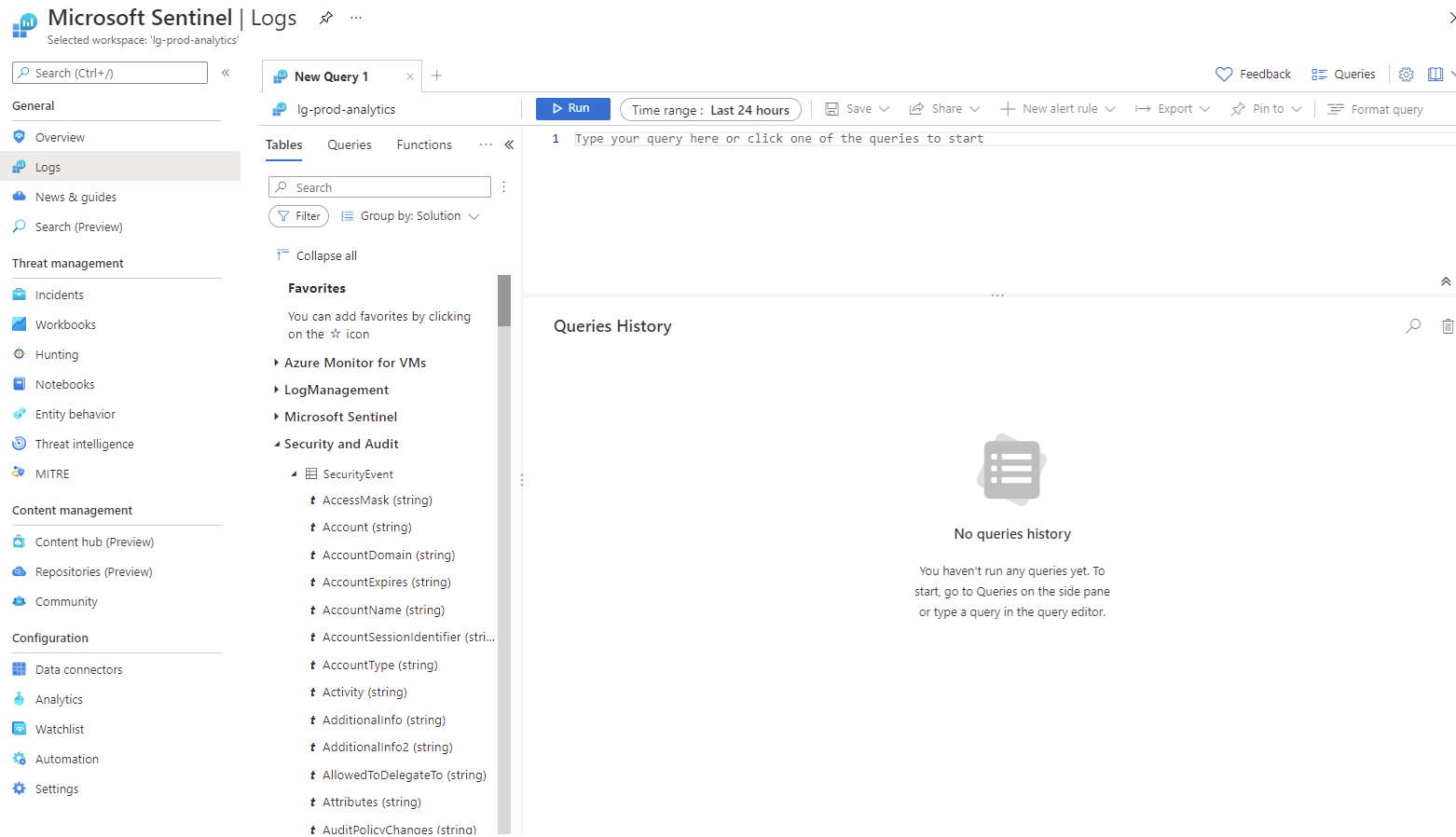Viewport: 1456px width, 837px height.
Task: Delete the queries history with the trash icon
Action: [1447, 326]
